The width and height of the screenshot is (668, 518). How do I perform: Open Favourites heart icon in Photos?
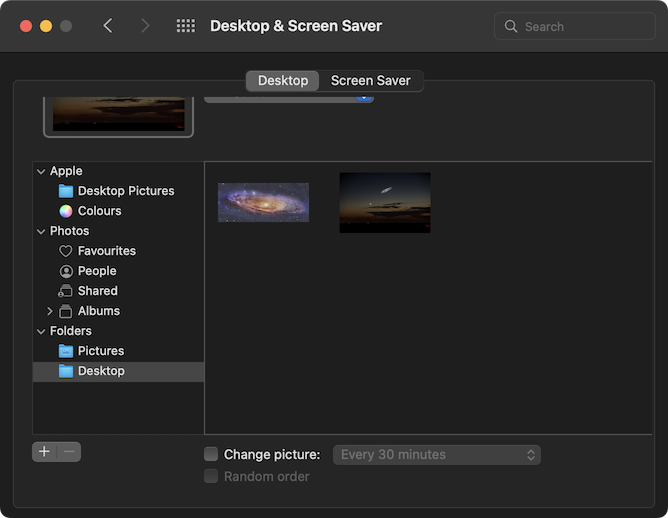[x=66, y=251]
